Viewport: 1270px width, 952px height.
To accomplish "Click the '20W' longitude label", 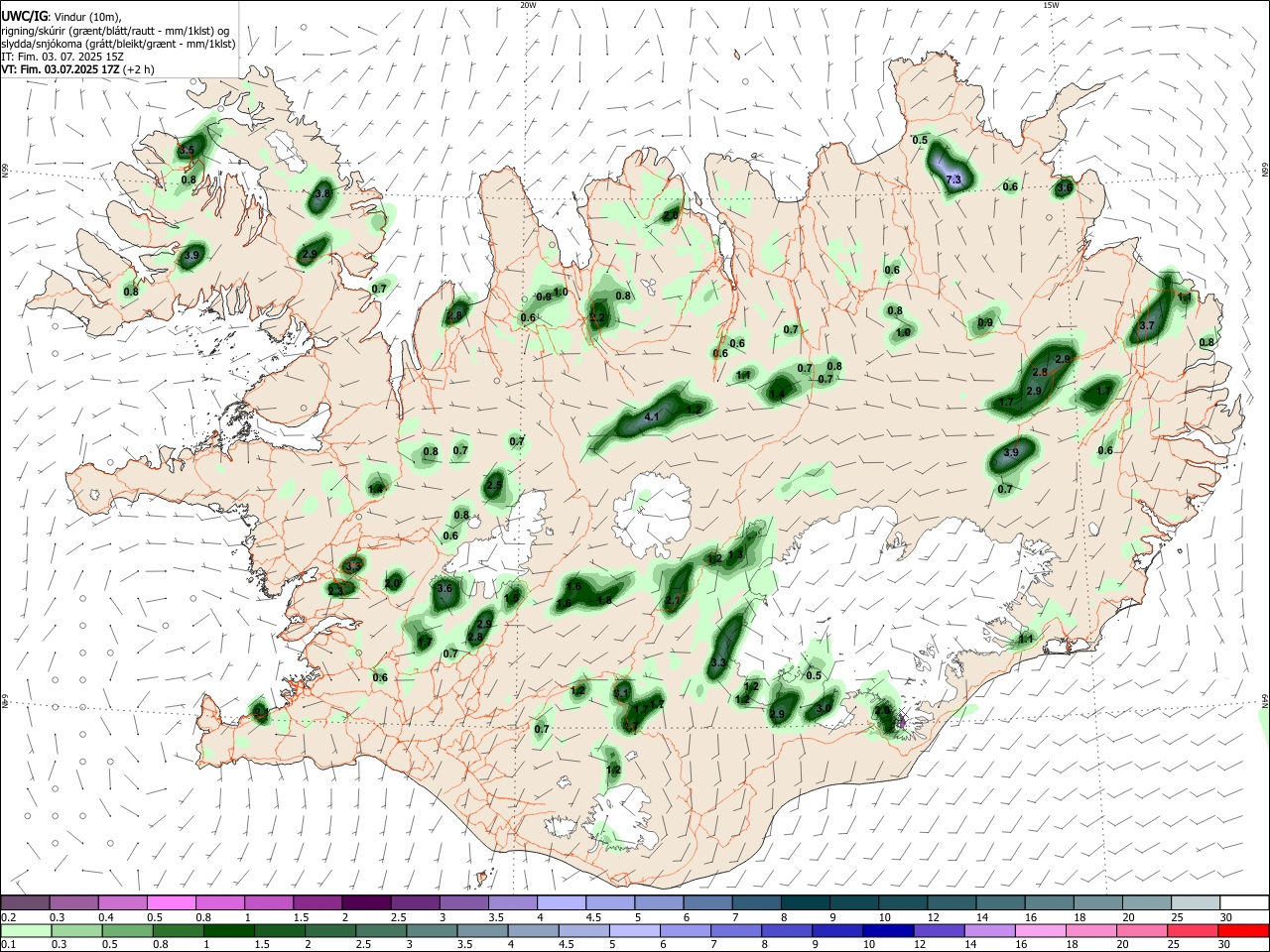I will click(x=528, y=5).
